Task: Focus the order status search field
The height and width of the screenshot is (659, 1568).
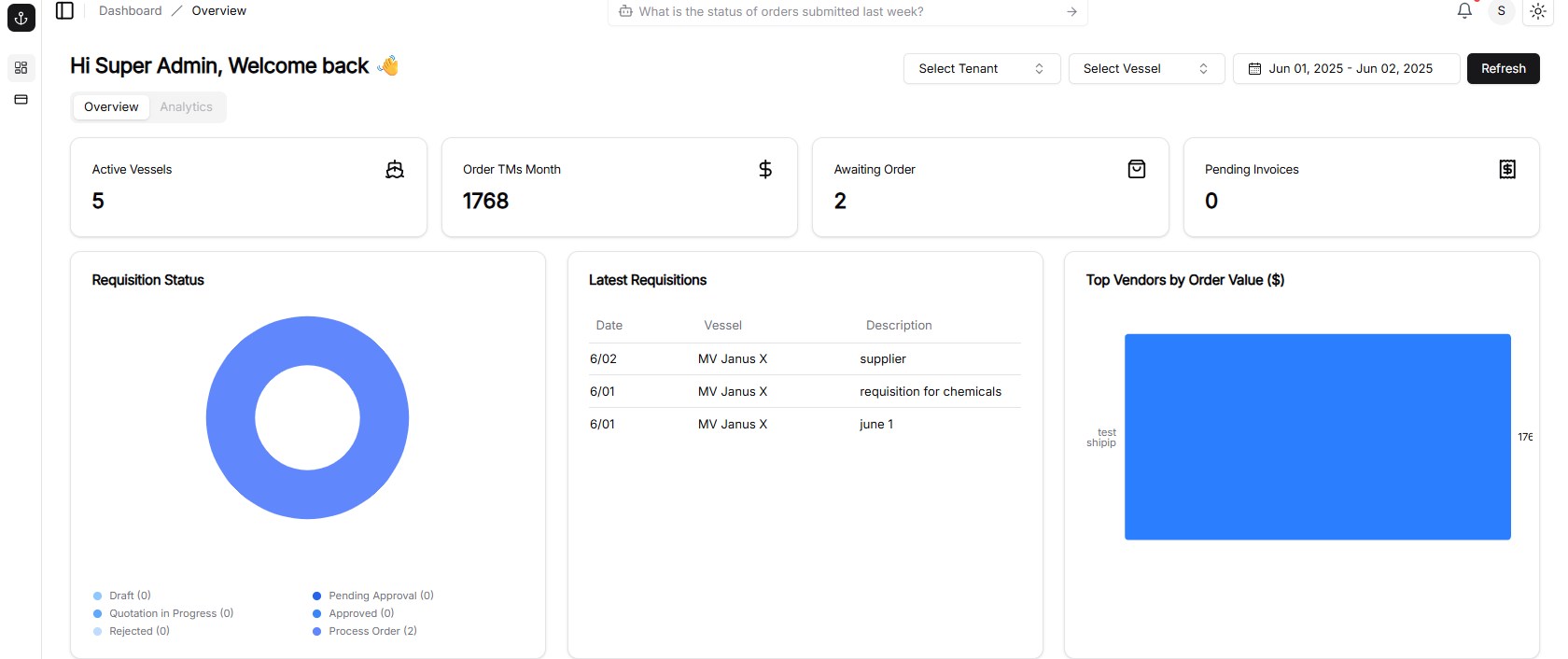Action: [x=847, y=11]
